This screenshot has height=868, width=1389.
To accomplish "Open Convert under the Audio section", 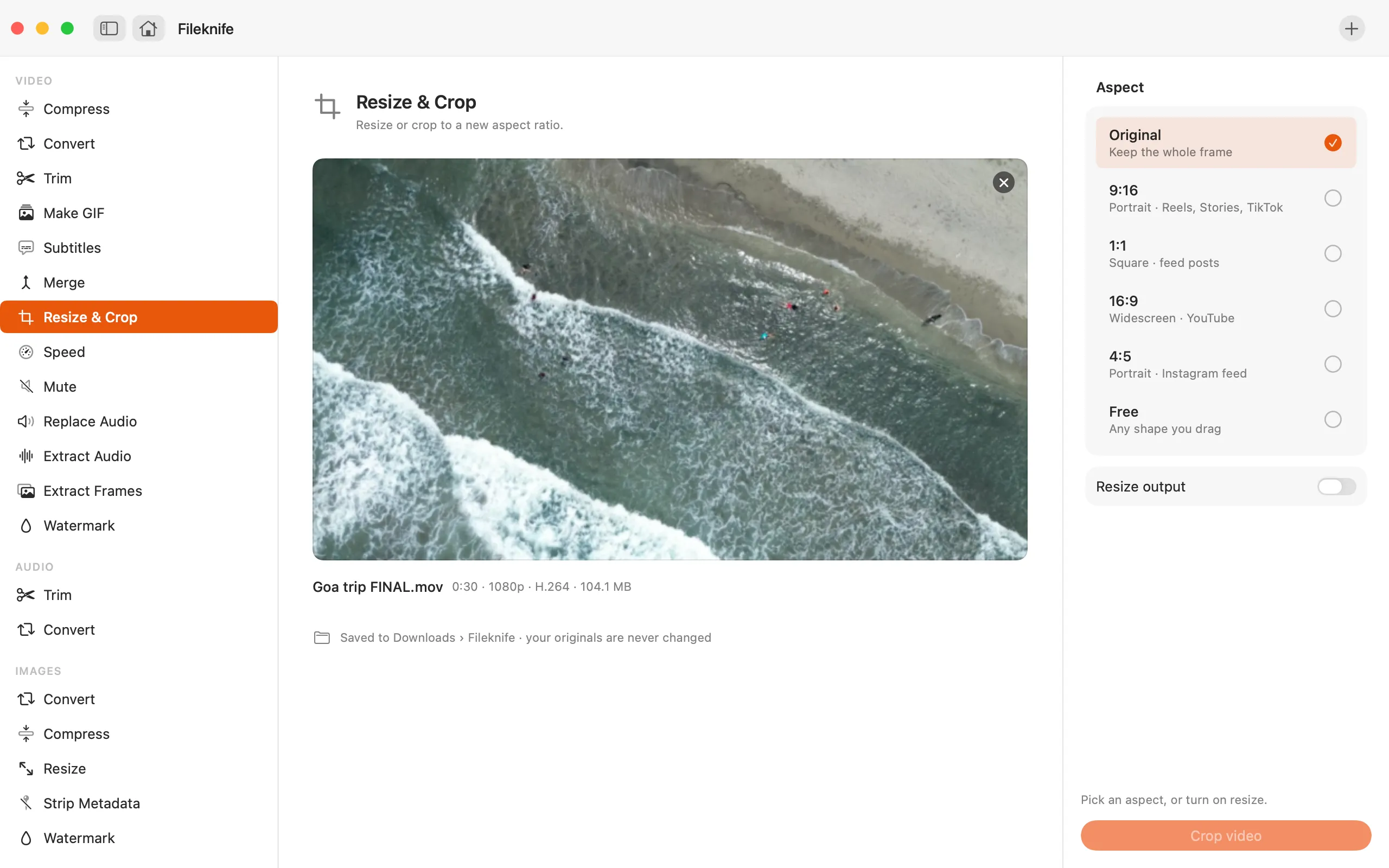I will click(x=139, y=630).
